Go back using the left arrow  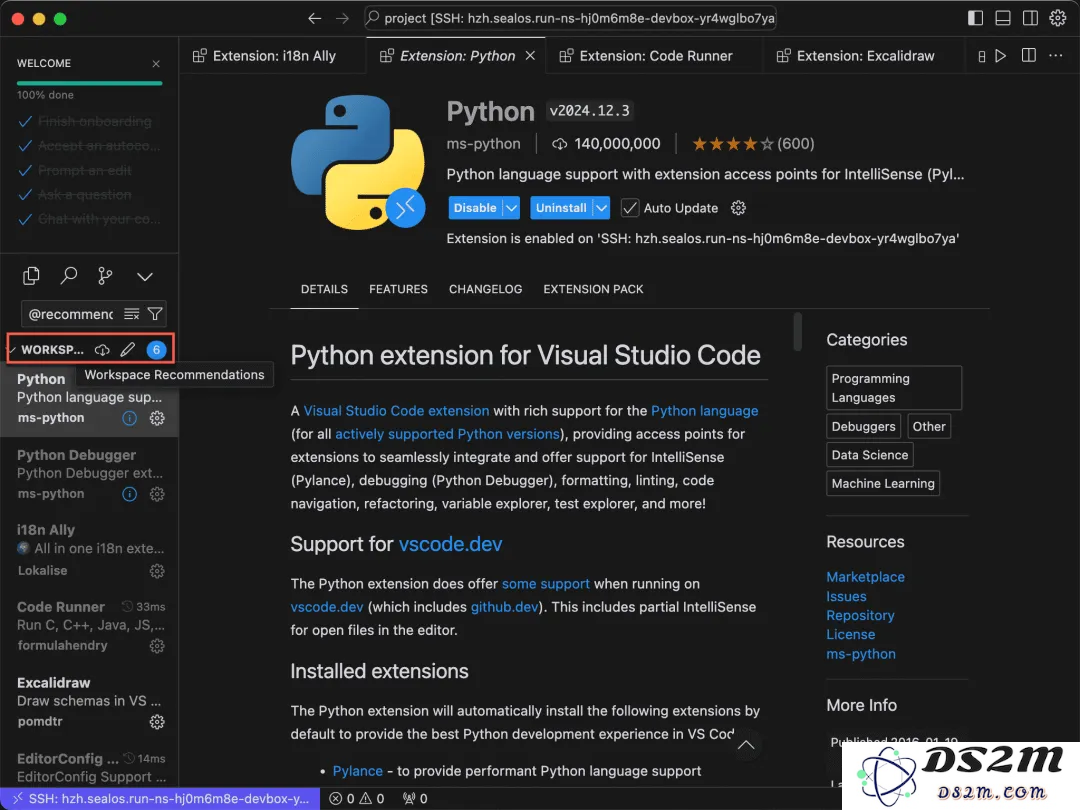pyautogui.click(x=315, y=19)
